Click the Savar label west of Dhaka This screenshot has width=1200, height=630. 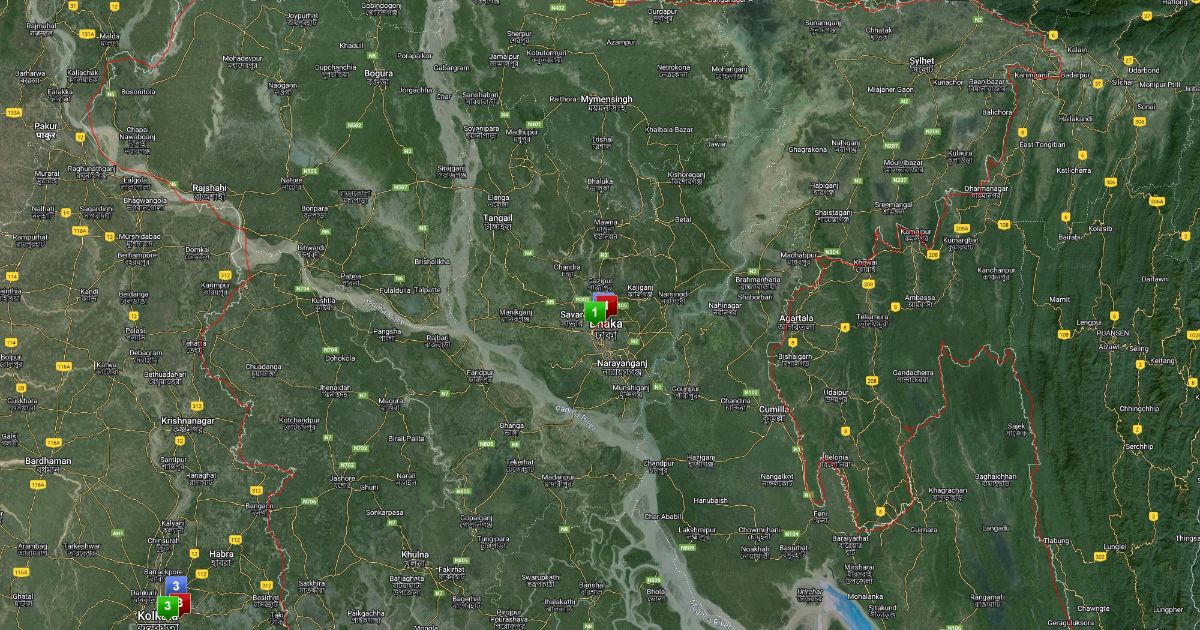[x=571, y=314]
